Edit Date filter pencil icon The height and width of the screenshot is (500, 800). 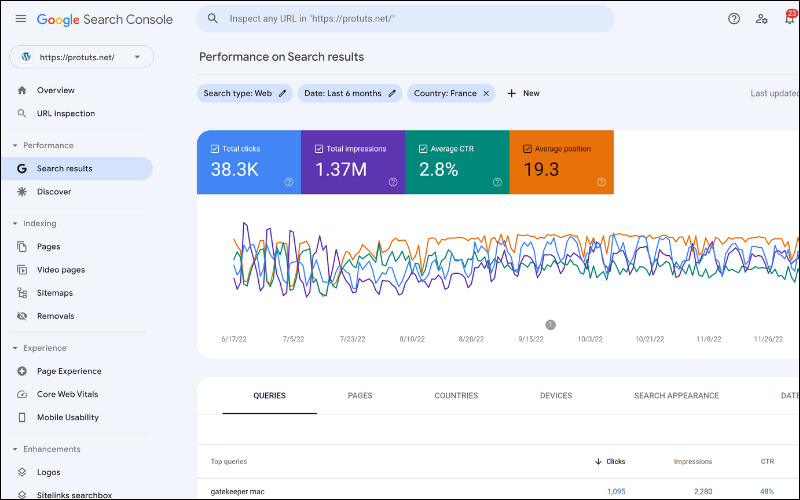[392, 93]
